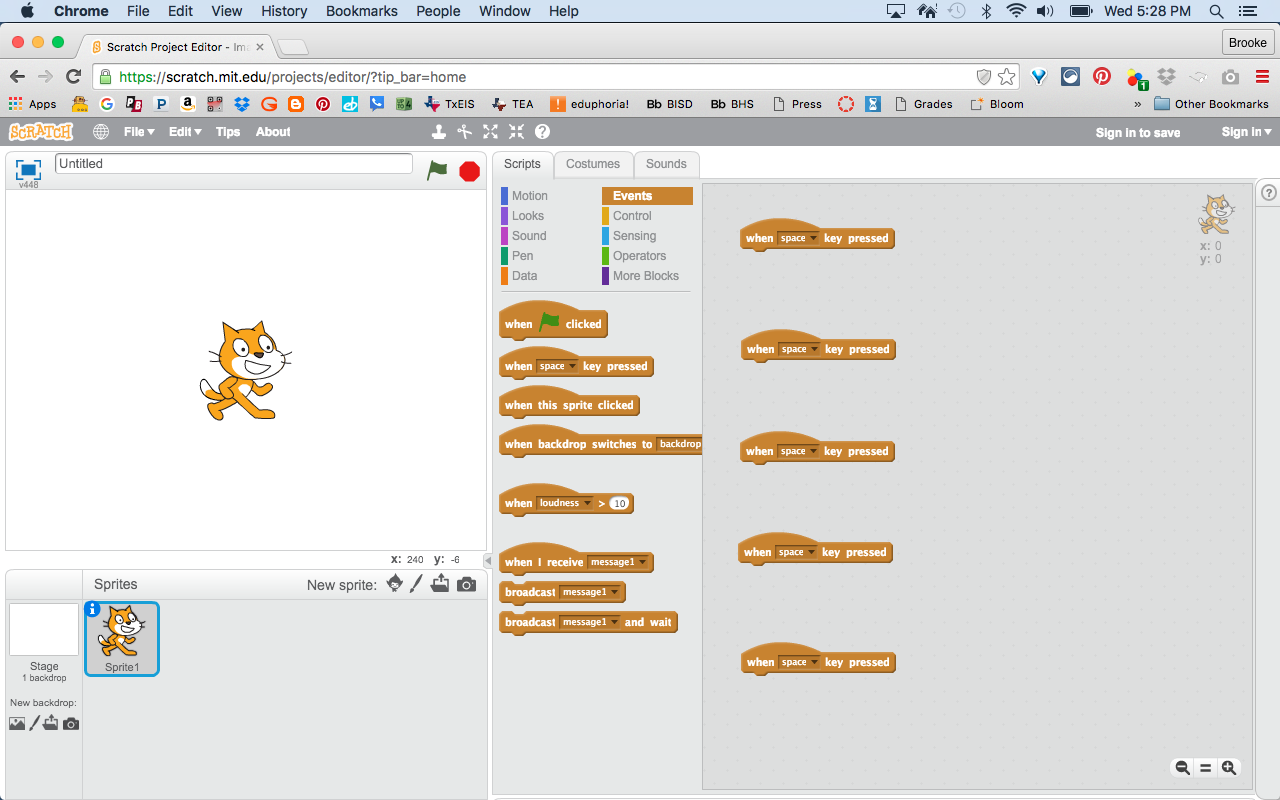
Task: Paint a new backdrop
Action: point(34,723)
